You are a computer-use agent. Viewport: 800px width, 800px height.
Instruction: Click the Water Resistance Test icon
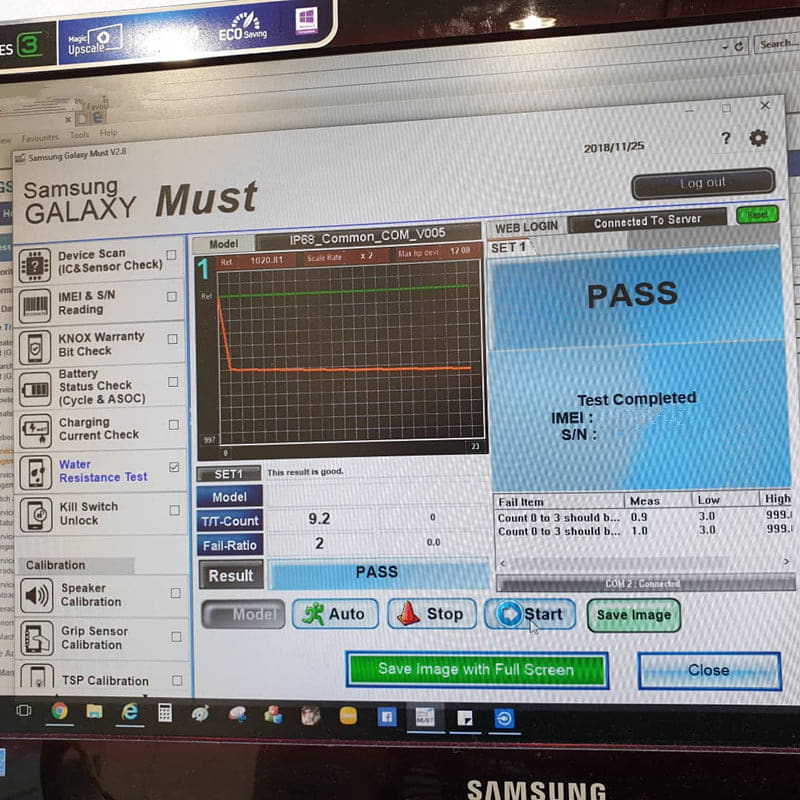(x=36, y=473)
